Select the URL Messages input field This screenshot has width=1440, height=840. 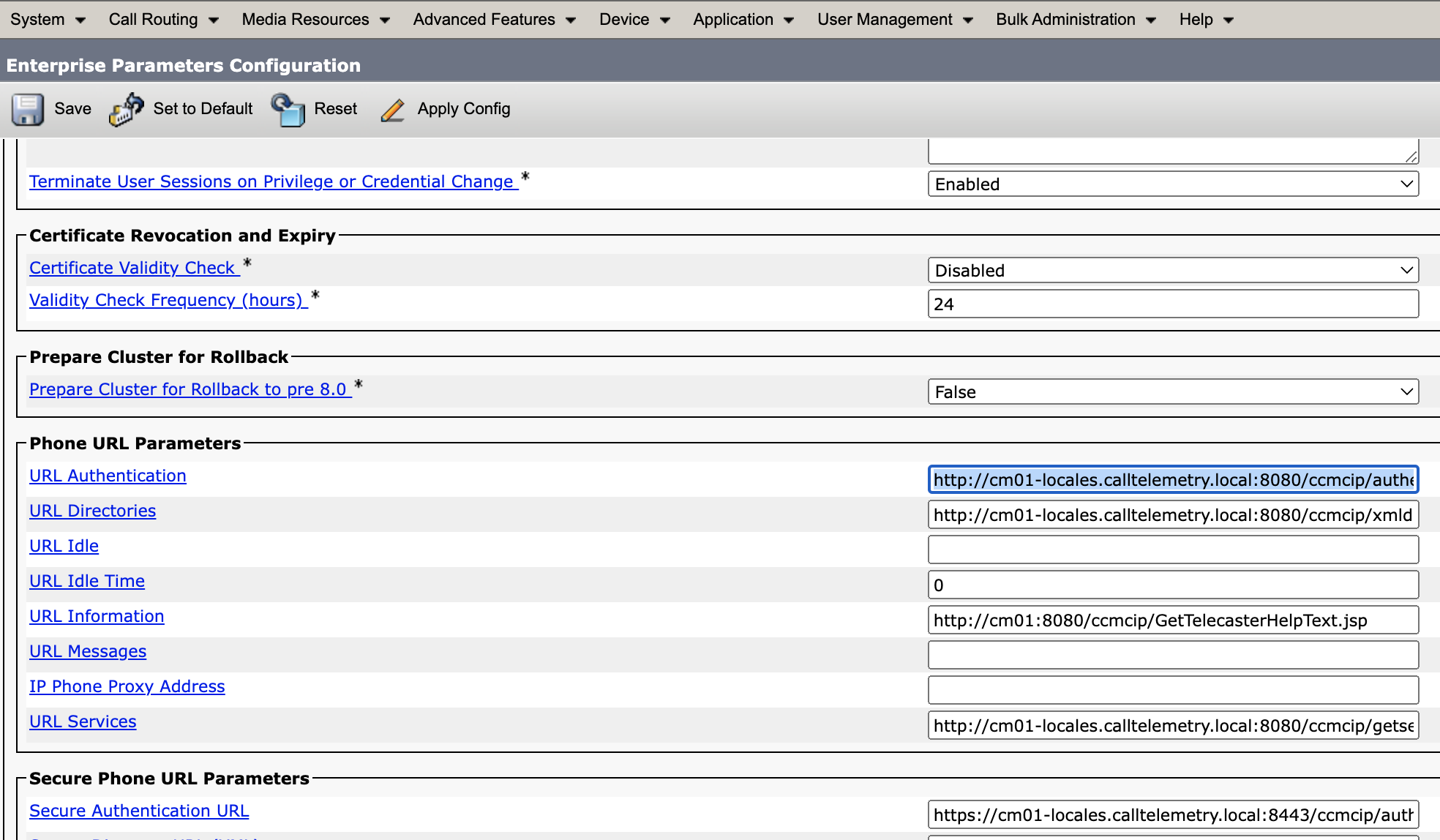[x=1172, y=654]
